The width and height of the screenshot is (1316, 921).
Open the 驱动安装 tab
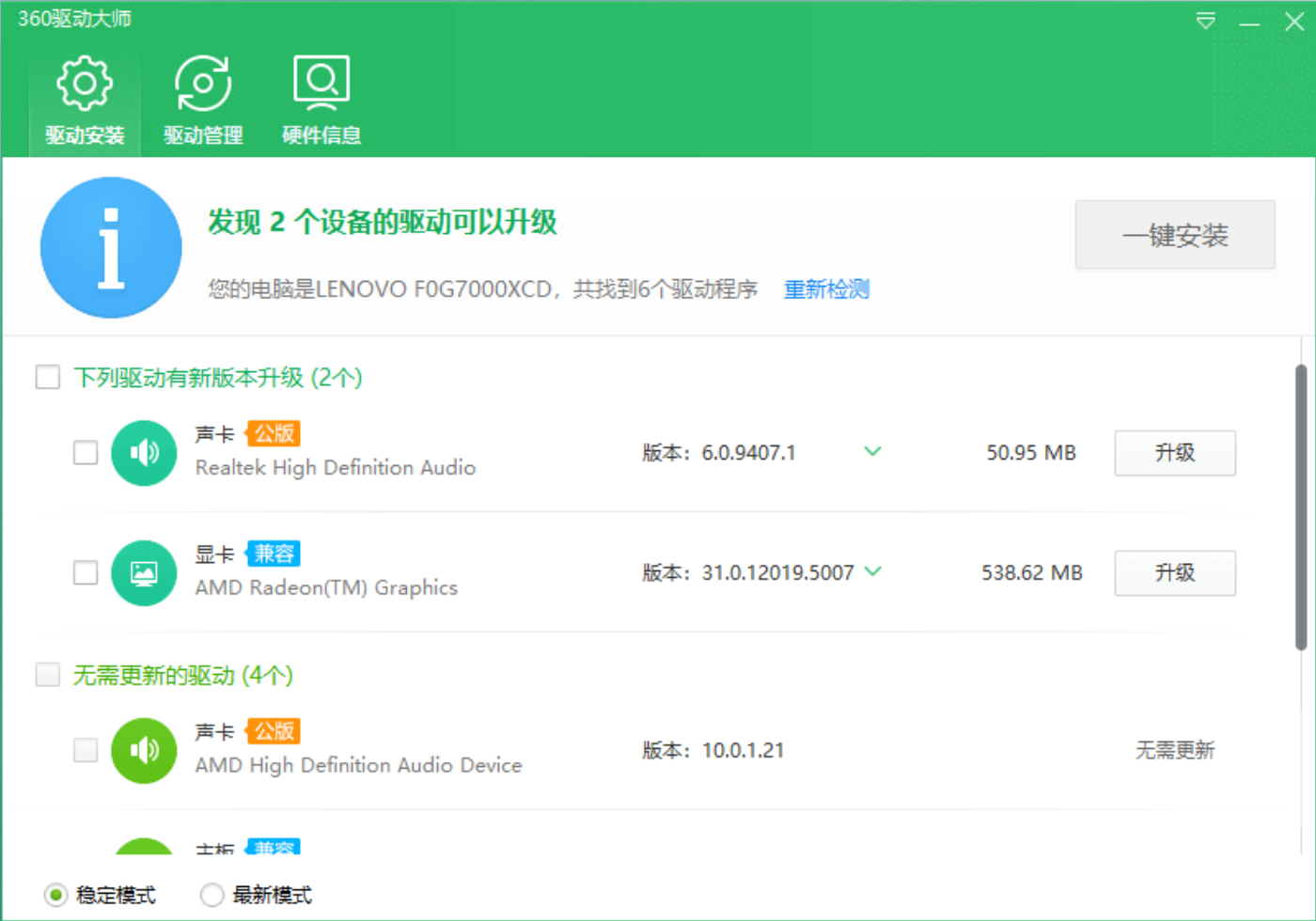pyautogui.click(x=85, y=102)
